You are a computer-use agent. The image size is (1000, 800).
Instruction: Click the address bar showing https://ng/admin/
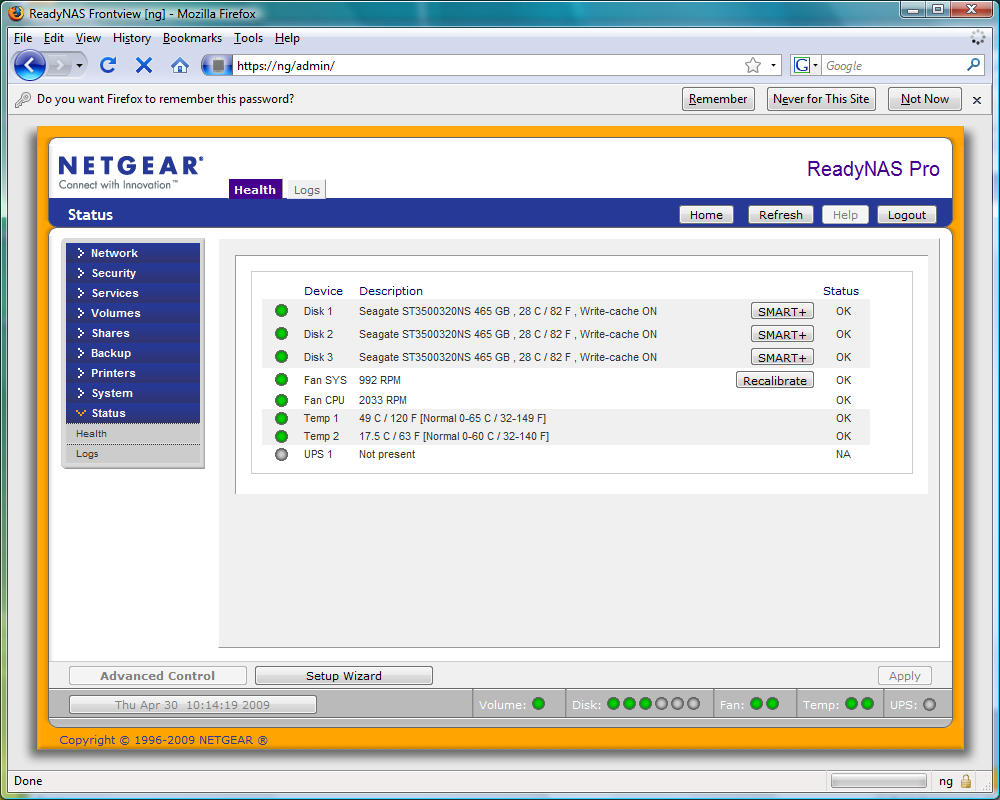click(488, 66)
